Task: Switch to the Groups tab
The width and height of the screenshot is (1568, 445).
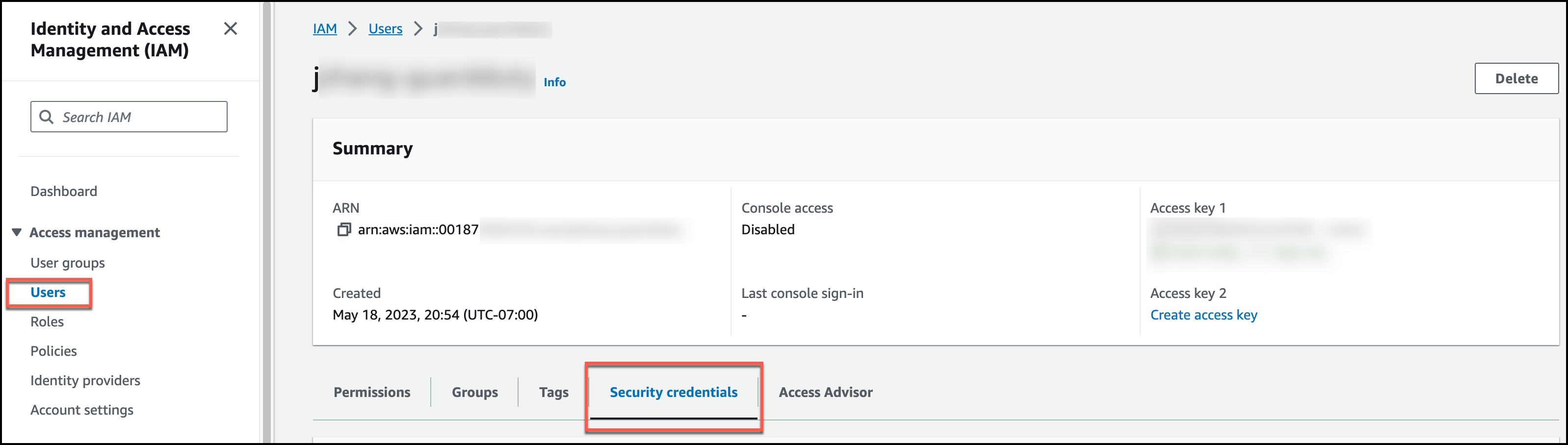Action: pos(475,392)
